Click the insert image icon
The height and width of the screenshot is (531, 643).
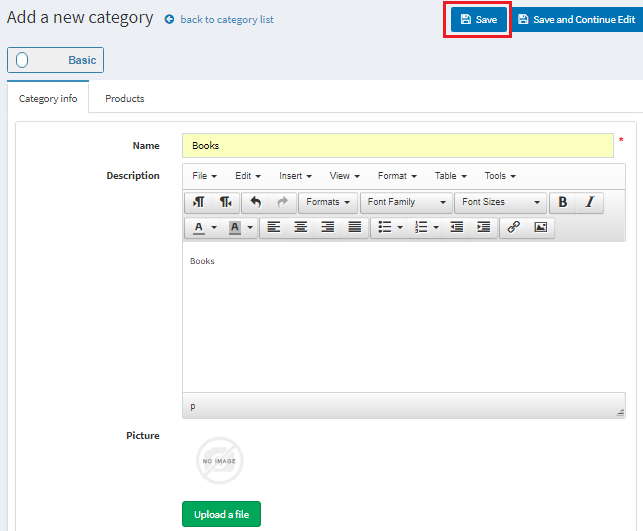pyautogui.click(x=540, y=228)
